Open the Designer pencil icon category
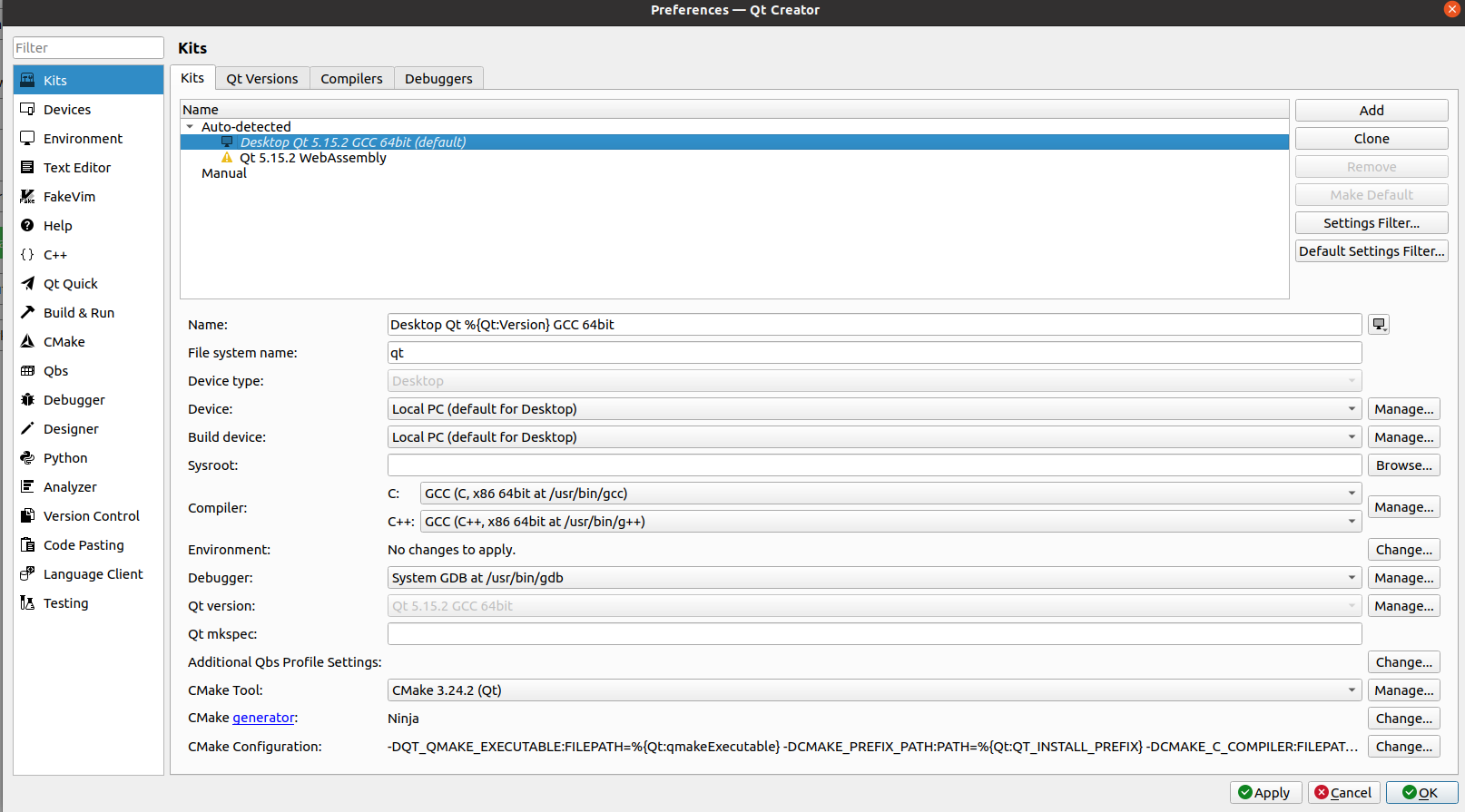The image size is (1465, 812). [x=28, y=428]
